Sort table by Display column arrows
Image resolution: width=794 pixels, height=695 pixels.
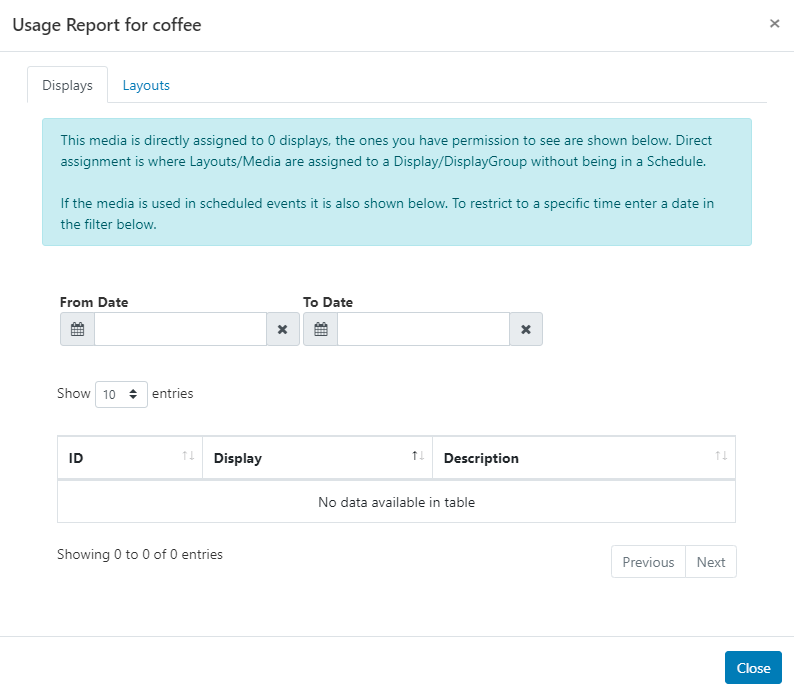418,457
